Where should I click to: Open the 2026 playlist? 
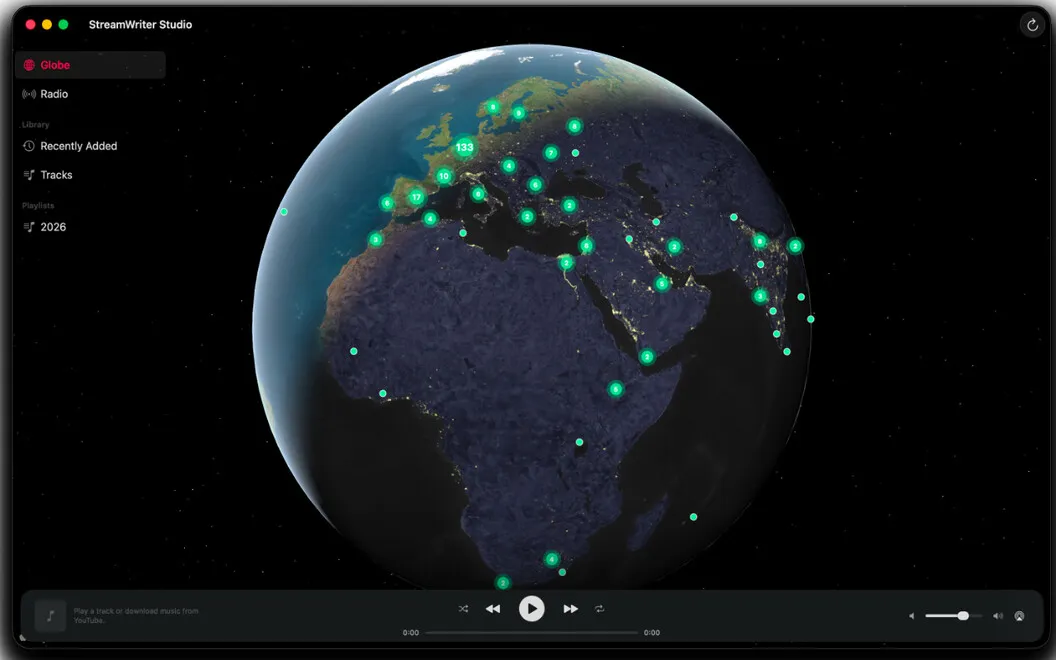[x=90, y=227]
